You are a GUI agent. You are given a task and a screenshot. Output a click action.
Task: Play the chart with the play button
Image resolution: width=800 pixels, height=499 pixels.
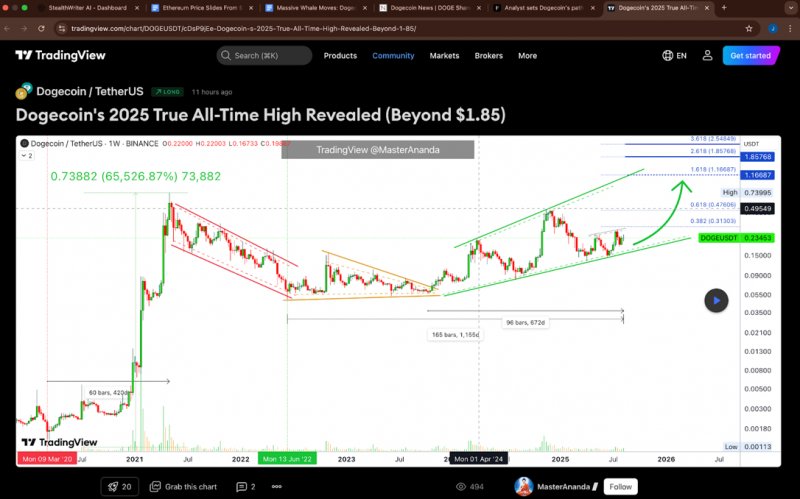716,301
